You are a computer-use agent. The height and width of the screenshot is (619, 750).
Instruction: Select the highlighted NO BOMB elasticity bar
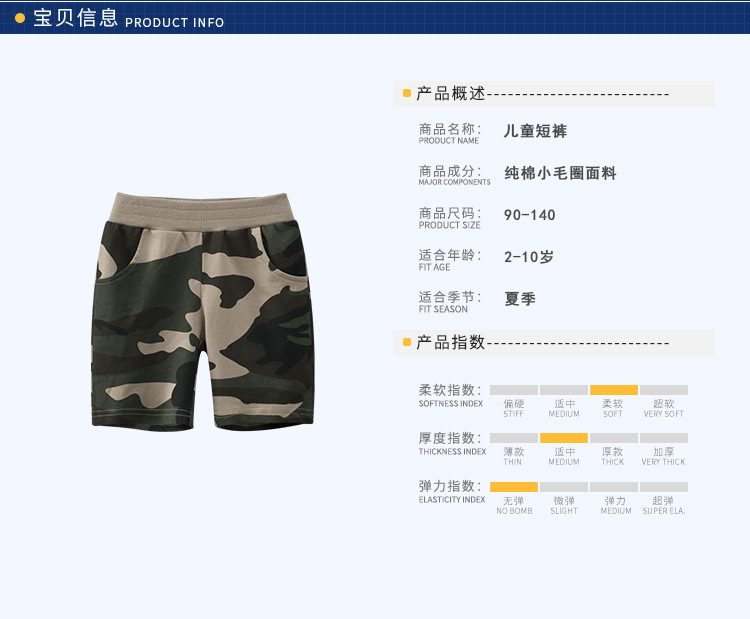(x=514, y=487)
